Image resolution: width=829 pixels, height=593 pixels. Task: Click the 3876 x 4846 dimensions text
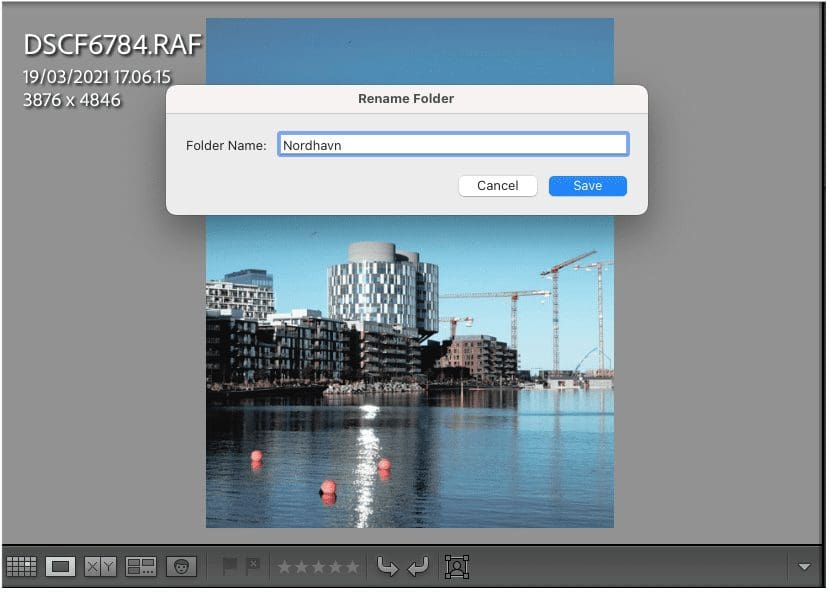pyautogui.click(x=72, y=100)
